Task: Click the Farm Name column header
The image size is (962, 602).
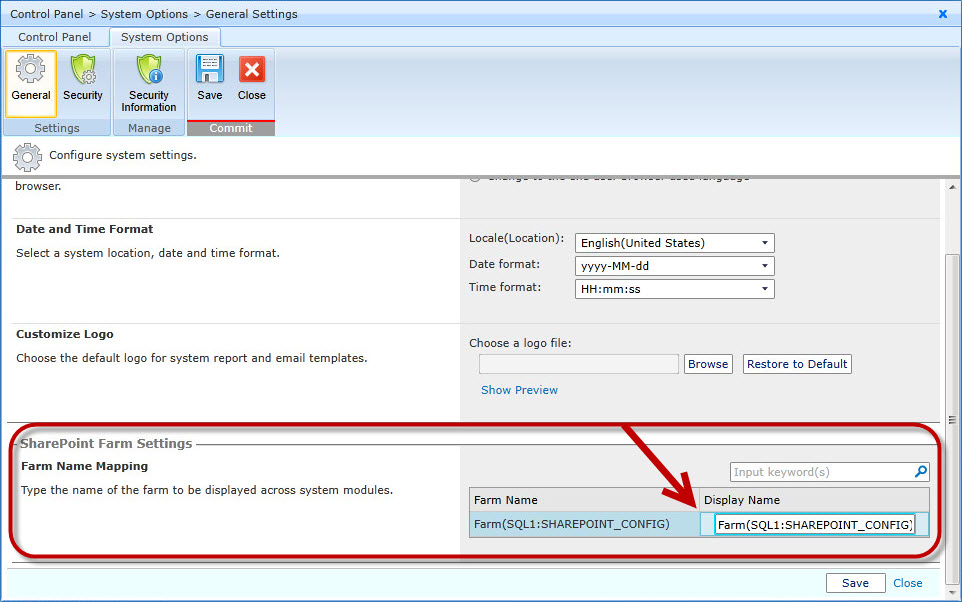Action: tap(584, 500)
